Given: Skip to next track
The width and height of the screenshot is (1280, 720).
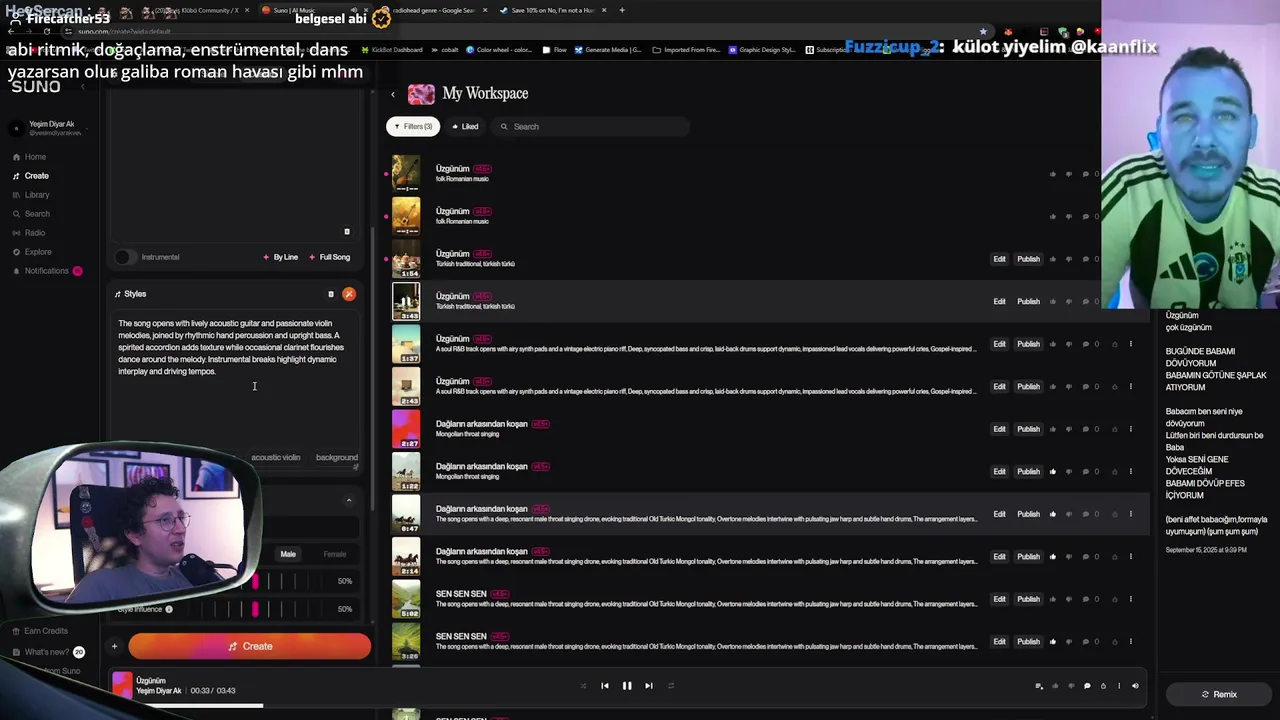Looking at the screenshot, I should [x=649, y=686].
